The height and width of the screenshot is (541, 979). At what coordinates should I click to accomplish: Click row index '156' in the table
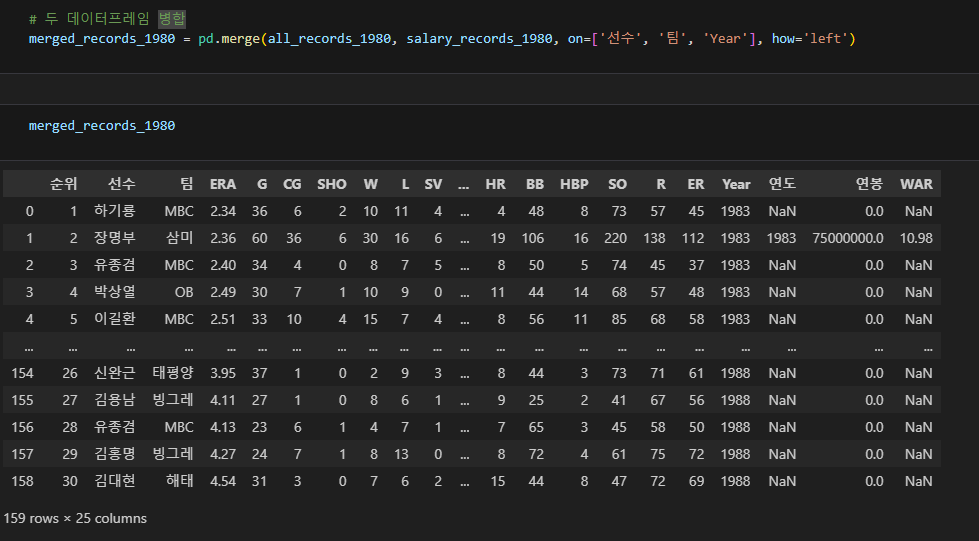pos(22,427)
